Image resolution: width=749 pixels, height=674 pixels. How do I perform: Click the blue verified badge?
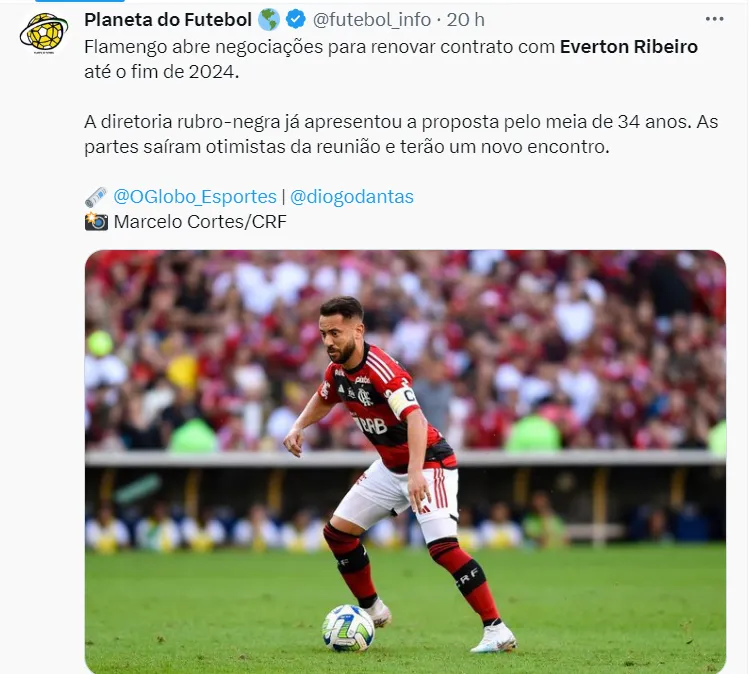296,20
